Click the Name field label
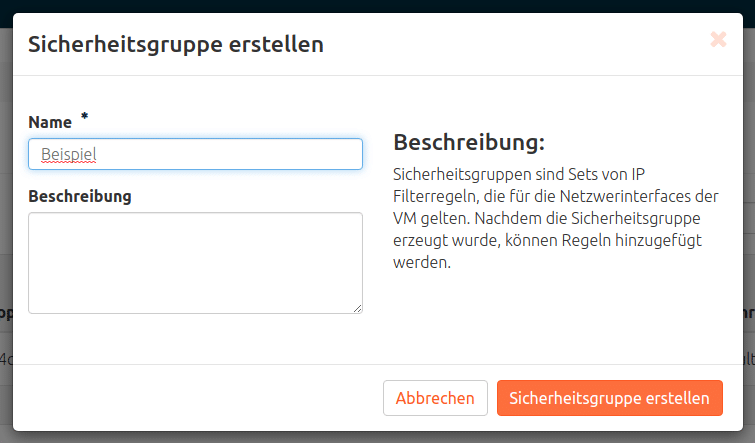 [50, 122]
